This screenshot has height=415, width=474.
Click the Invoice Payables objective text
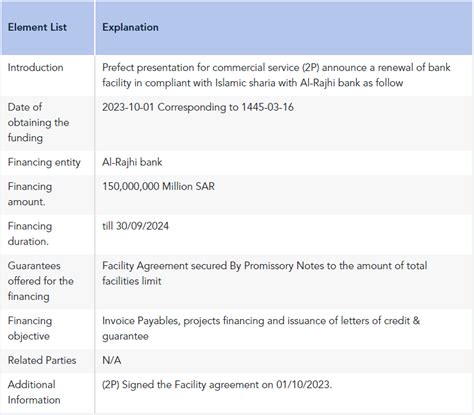pyautogui.click(x=261, y=328)
